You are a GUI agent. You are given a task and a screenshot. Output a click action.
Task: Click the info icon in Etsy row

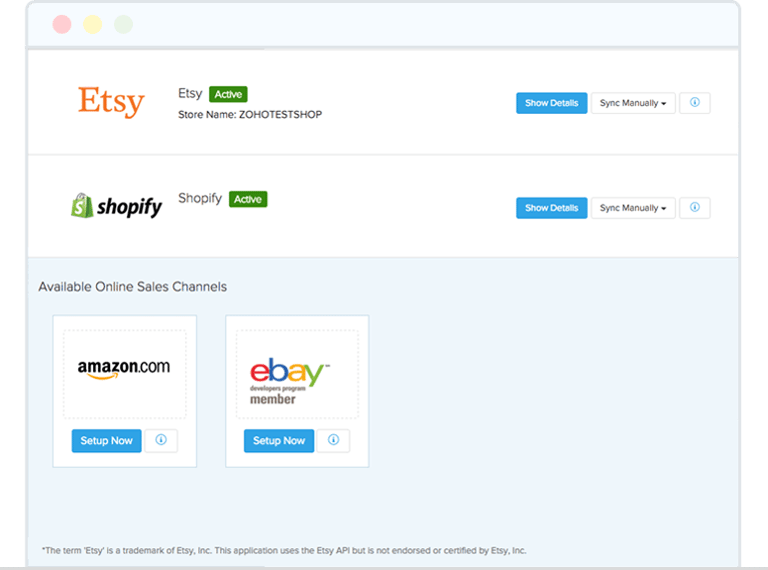[695, 103]
